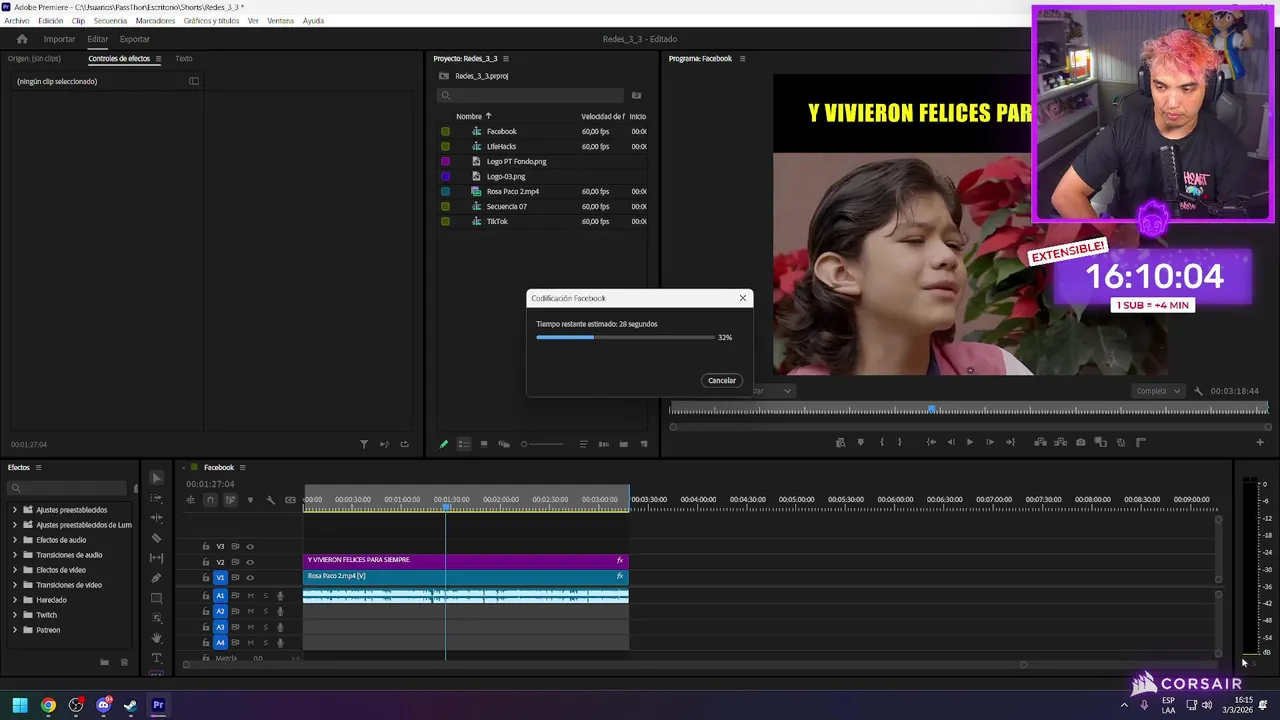
Task: Open the Secuencia menu
Action: click(x=110, y=21)
